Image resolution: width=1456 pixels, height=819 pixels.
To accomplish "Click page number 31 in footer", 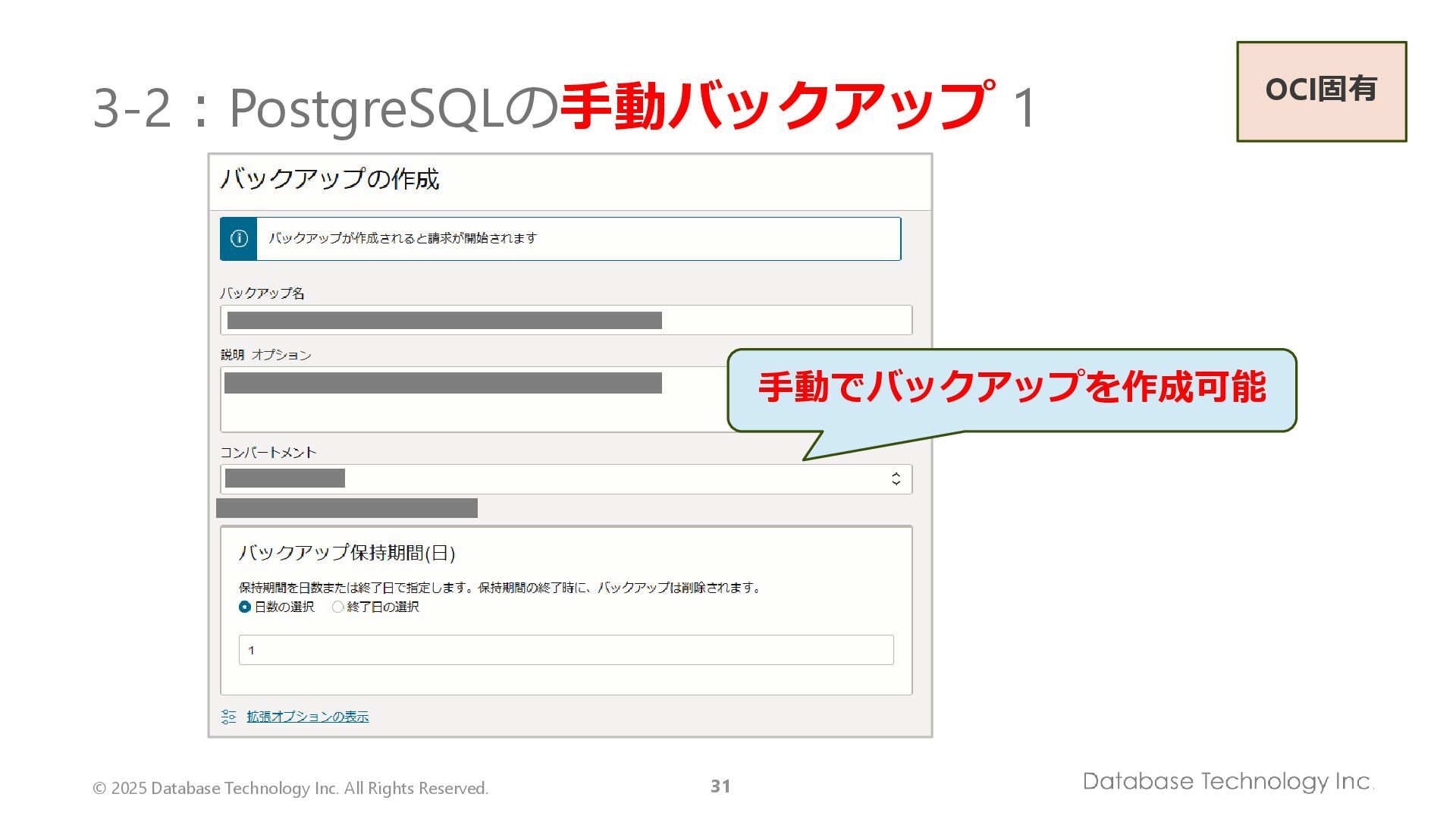I will pyautogui.click(x=720, y=786).
